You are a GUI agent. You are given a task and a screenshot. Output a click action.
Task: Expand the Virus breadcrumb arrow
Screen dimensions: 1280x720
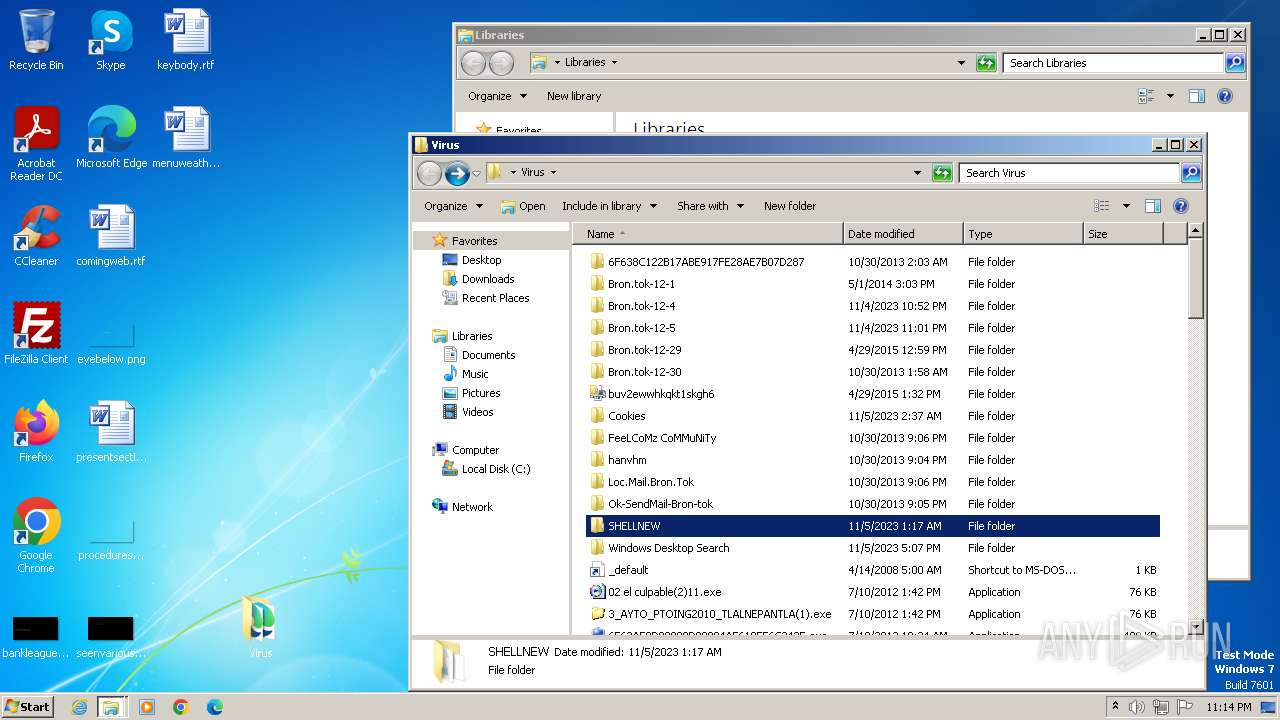pyautogui.click(x=553, y=173)
